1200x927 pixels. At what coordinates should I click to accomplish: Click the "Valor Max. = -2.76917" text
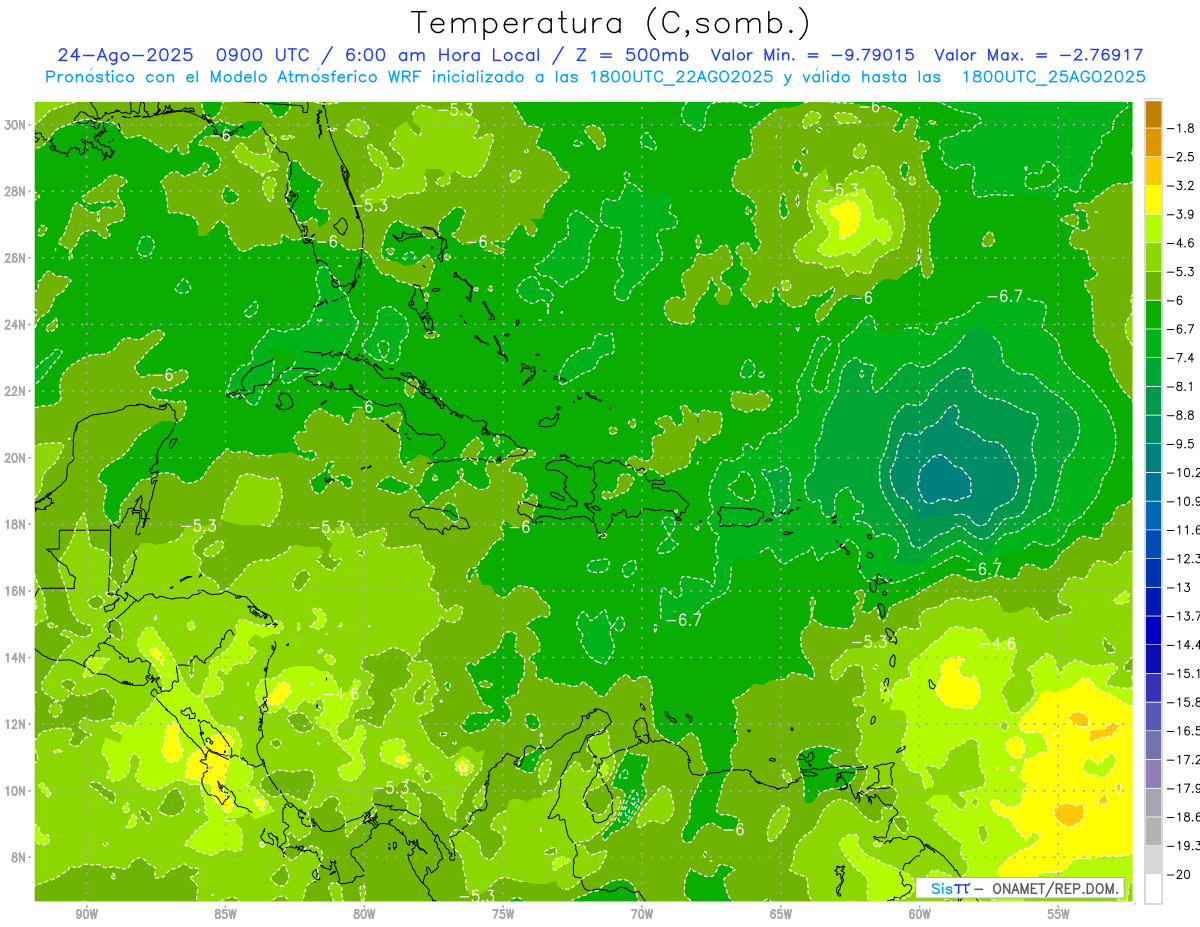tap(1039, 56)
